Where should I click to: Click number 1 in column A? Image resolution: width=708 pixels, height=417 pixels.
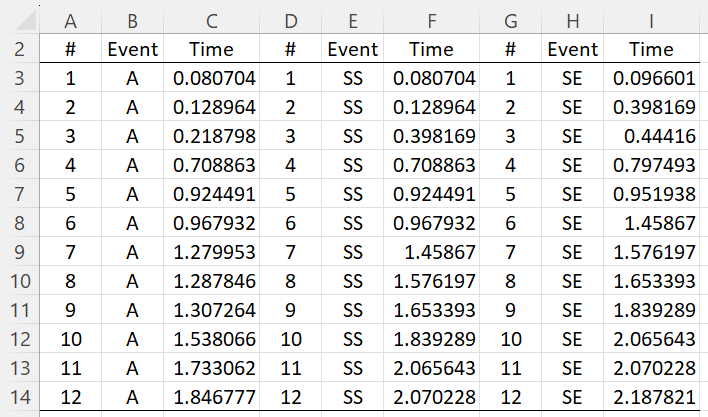click(x=70, y=79)
